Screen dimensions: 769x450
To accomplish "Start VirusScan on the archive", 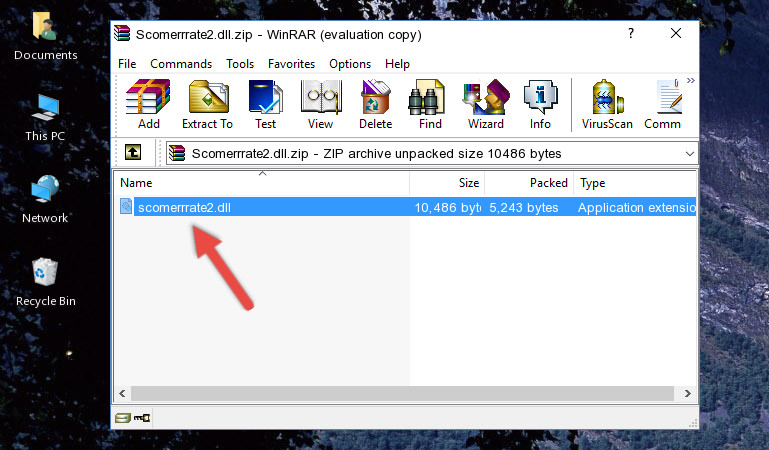I will point(607,105).
